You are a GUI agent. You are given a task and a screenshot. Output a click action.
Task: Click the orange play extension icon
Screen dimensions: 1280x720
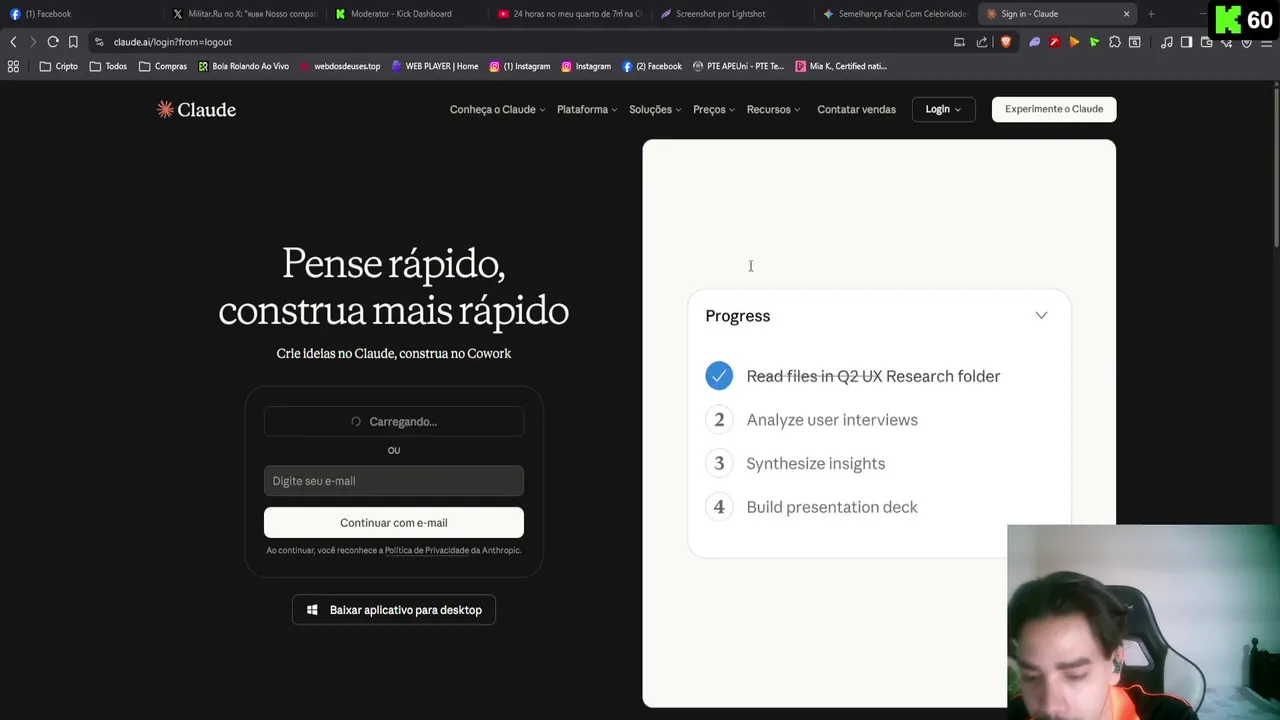coord(1074,42)
